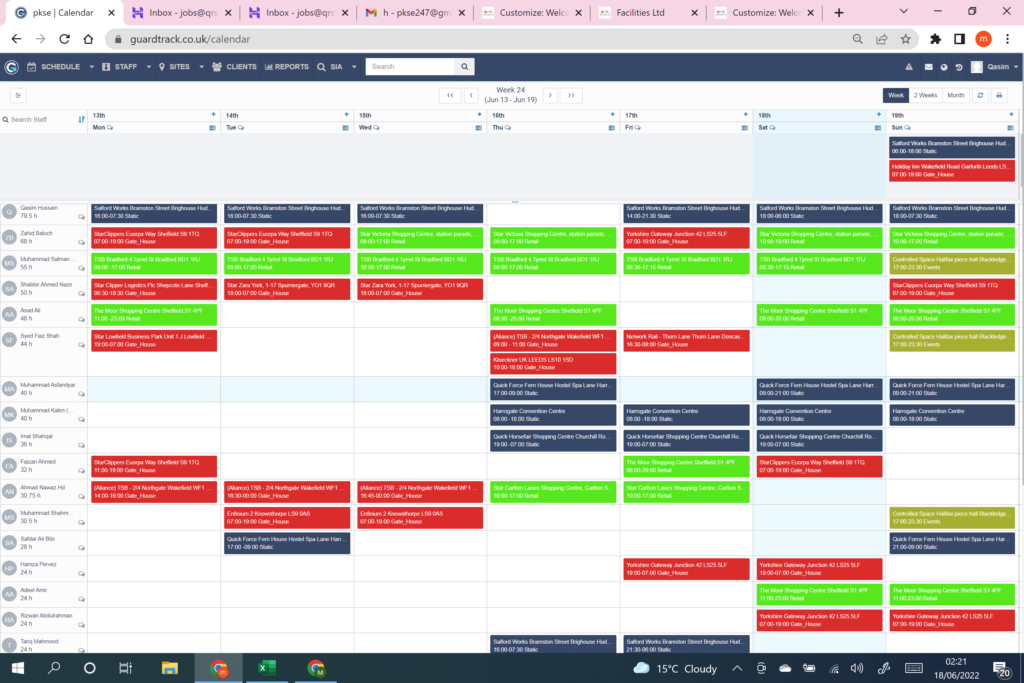Open the alerts warning triangle icon

pos(908,67)
